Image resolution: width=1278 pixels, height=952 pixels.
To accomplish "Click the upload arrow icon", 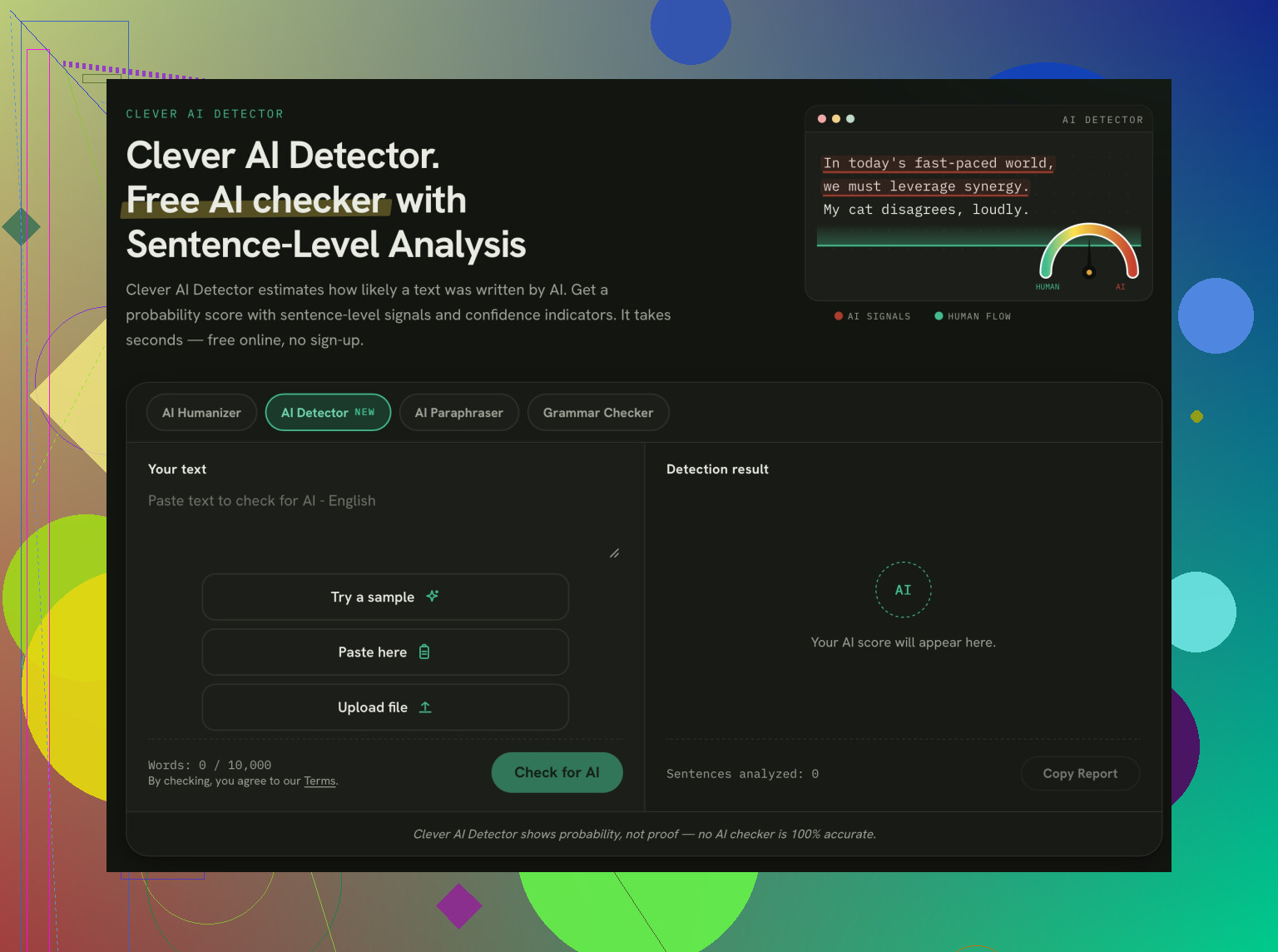I will (425, 707).
